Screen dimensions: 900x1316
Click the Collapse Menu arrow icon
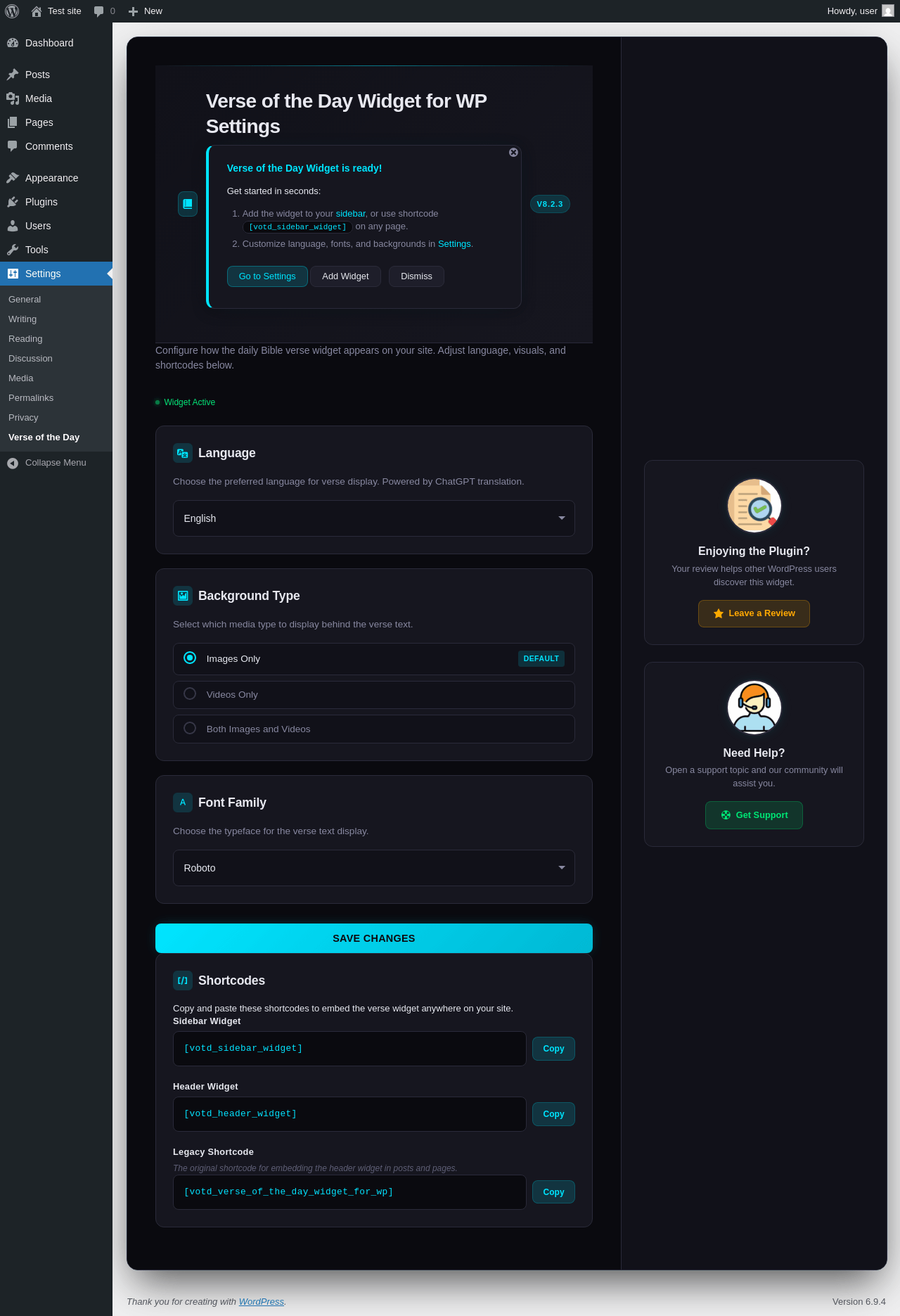13,463
